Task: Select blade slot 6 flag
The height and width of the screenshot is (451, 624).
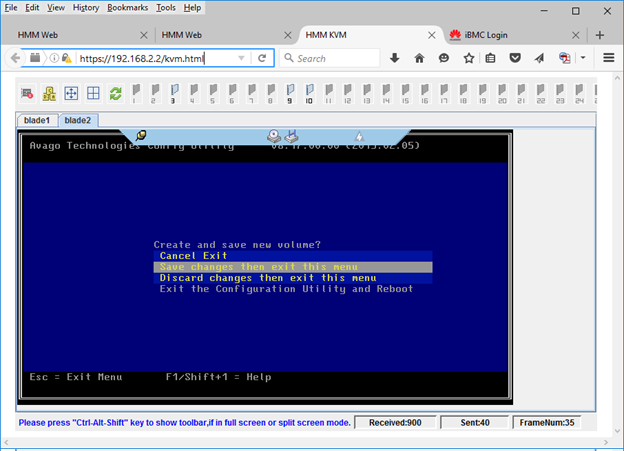Action: [232, 94]
